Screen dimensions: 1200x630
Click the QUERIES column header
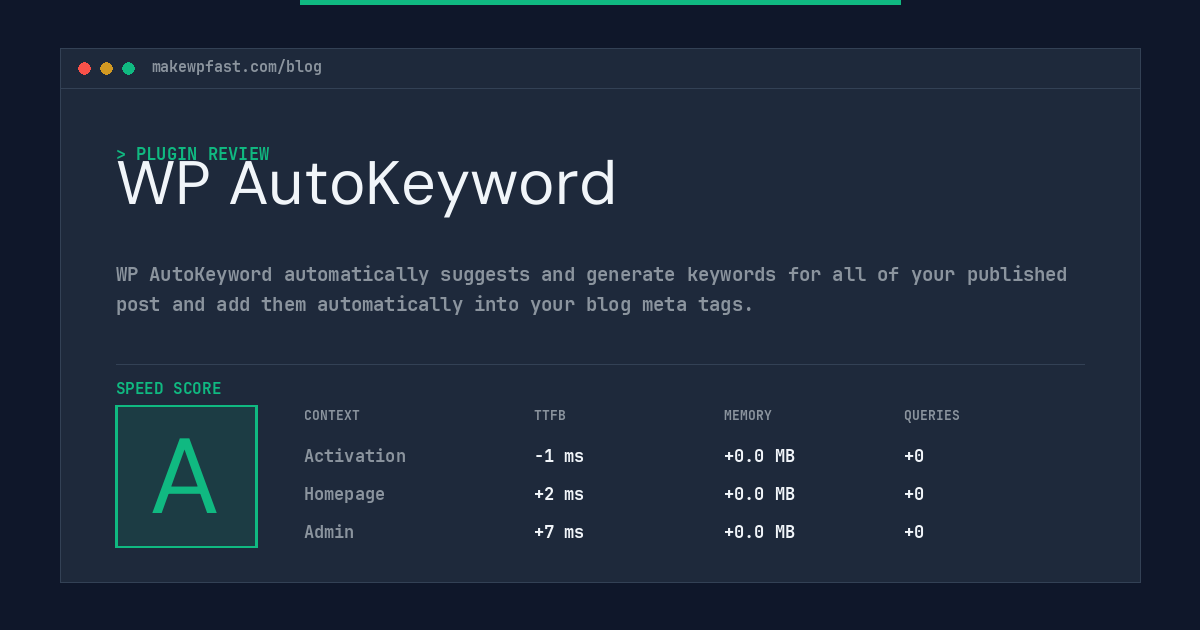tap(932, 416)
